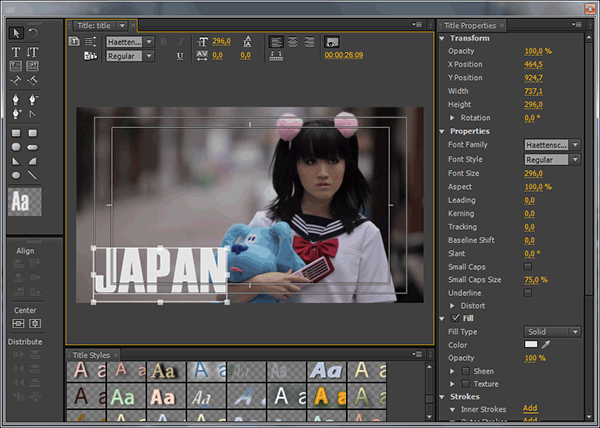Image resolution: width=600 pixels, height=428 pixels.
Task: Select the Title: title tab
Action: point(94,26)
